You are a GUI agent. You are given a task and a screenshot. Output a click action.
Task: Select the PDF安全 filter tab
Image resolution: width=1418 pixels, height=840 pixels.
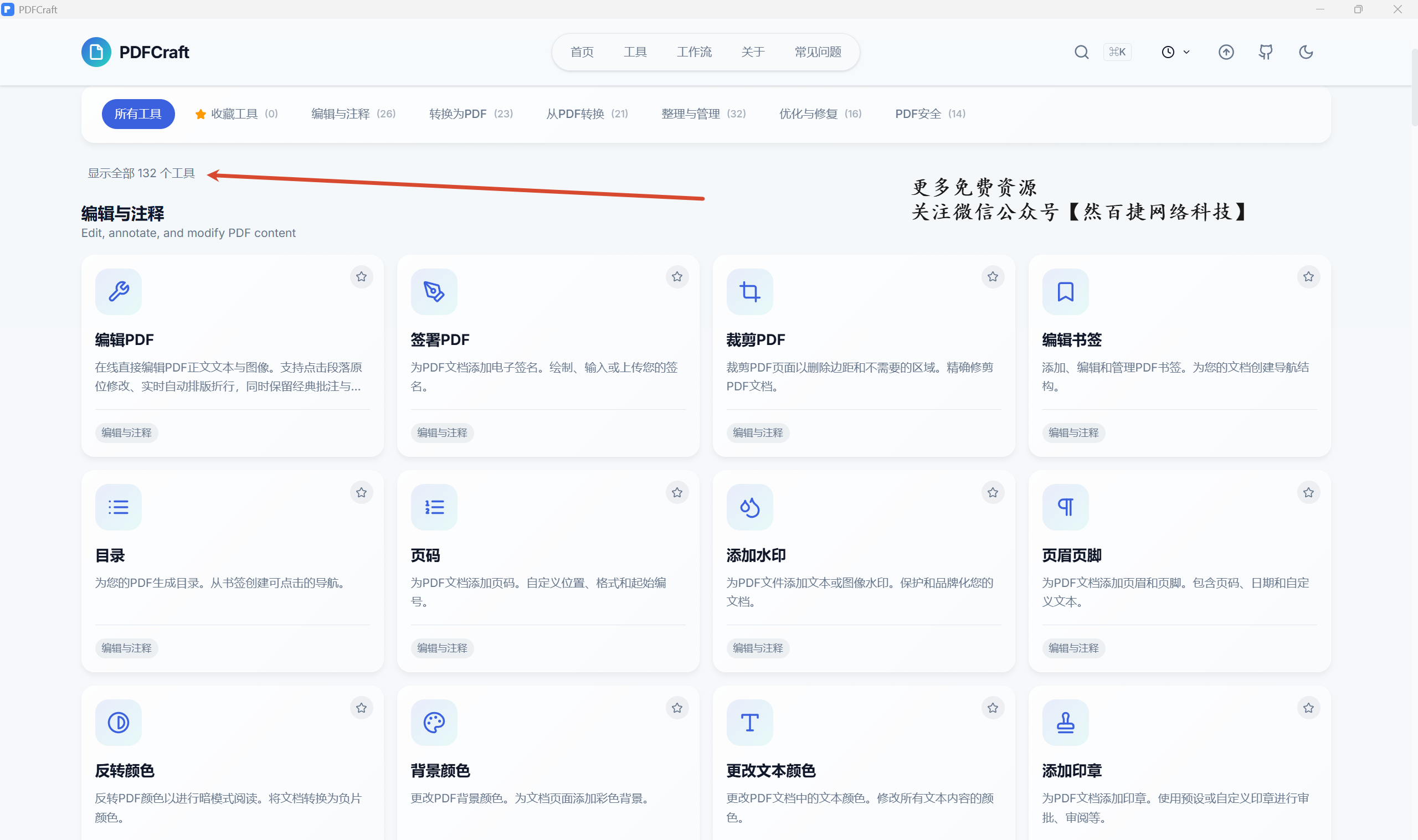(x=930, y=114)
